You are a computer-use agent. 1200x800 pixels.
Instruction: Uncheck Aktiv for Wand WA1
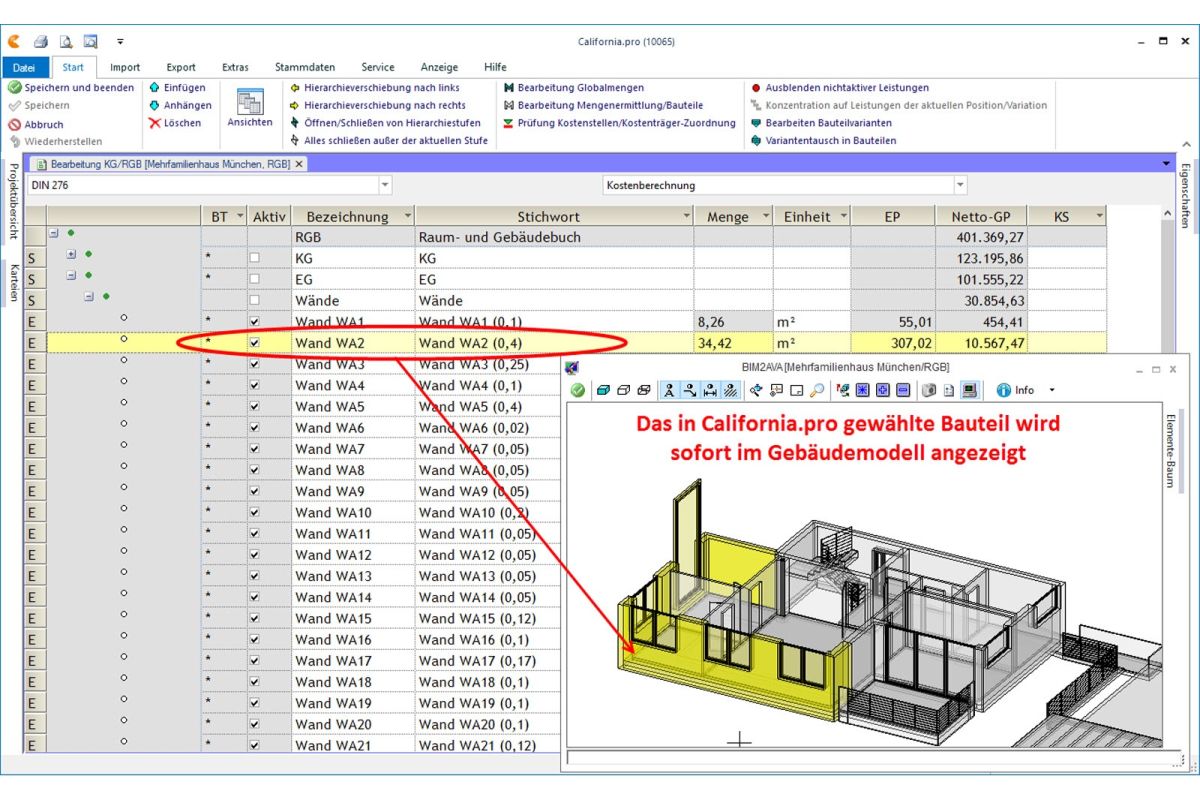pyautogui.click(x=254, y=321)
